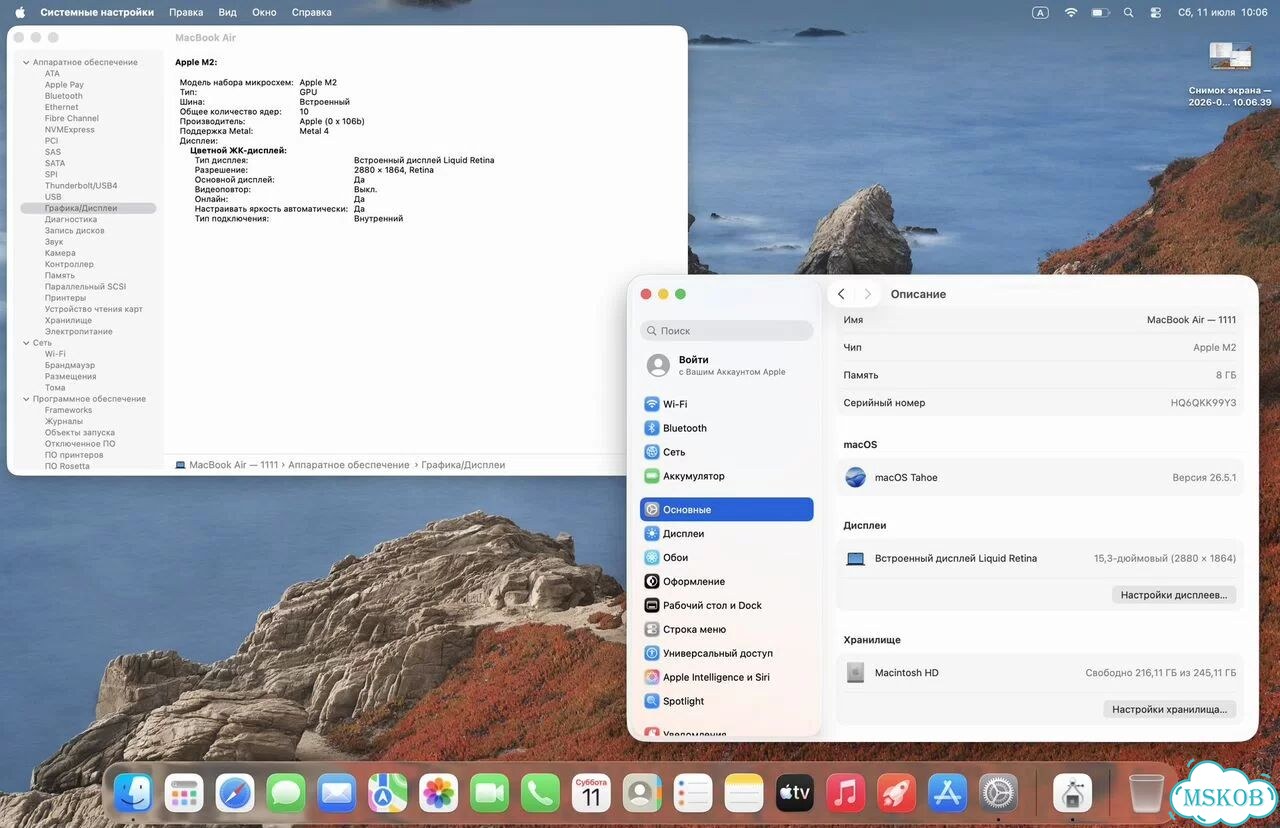Screen dimensions: 1280x828
Task: Open Wi-Fi in the Settings sidebar
Action: point(727,404)
